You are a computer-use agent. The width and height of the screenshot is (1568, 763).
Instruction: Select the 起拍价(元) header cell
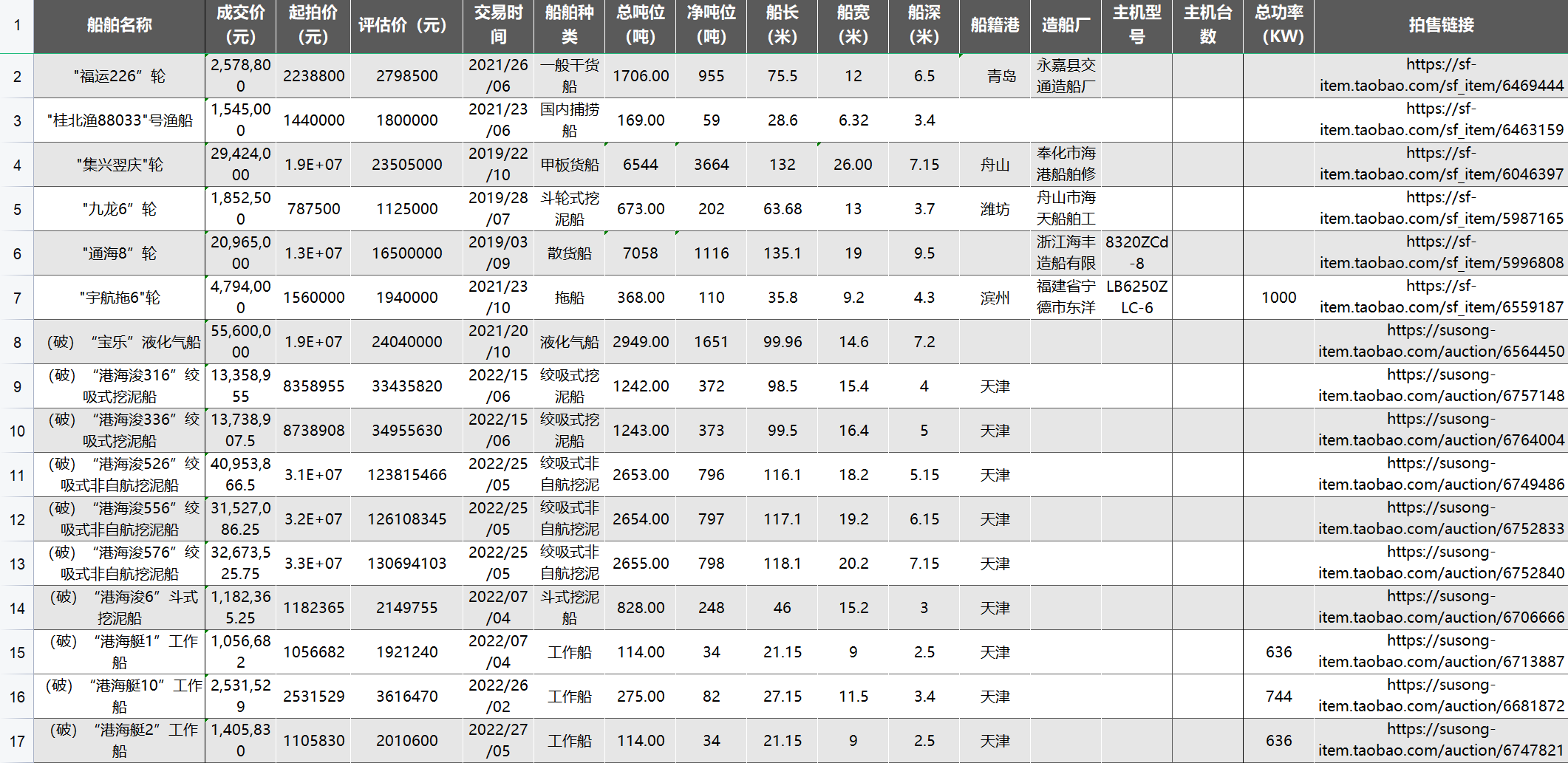[x=313, y=26]
